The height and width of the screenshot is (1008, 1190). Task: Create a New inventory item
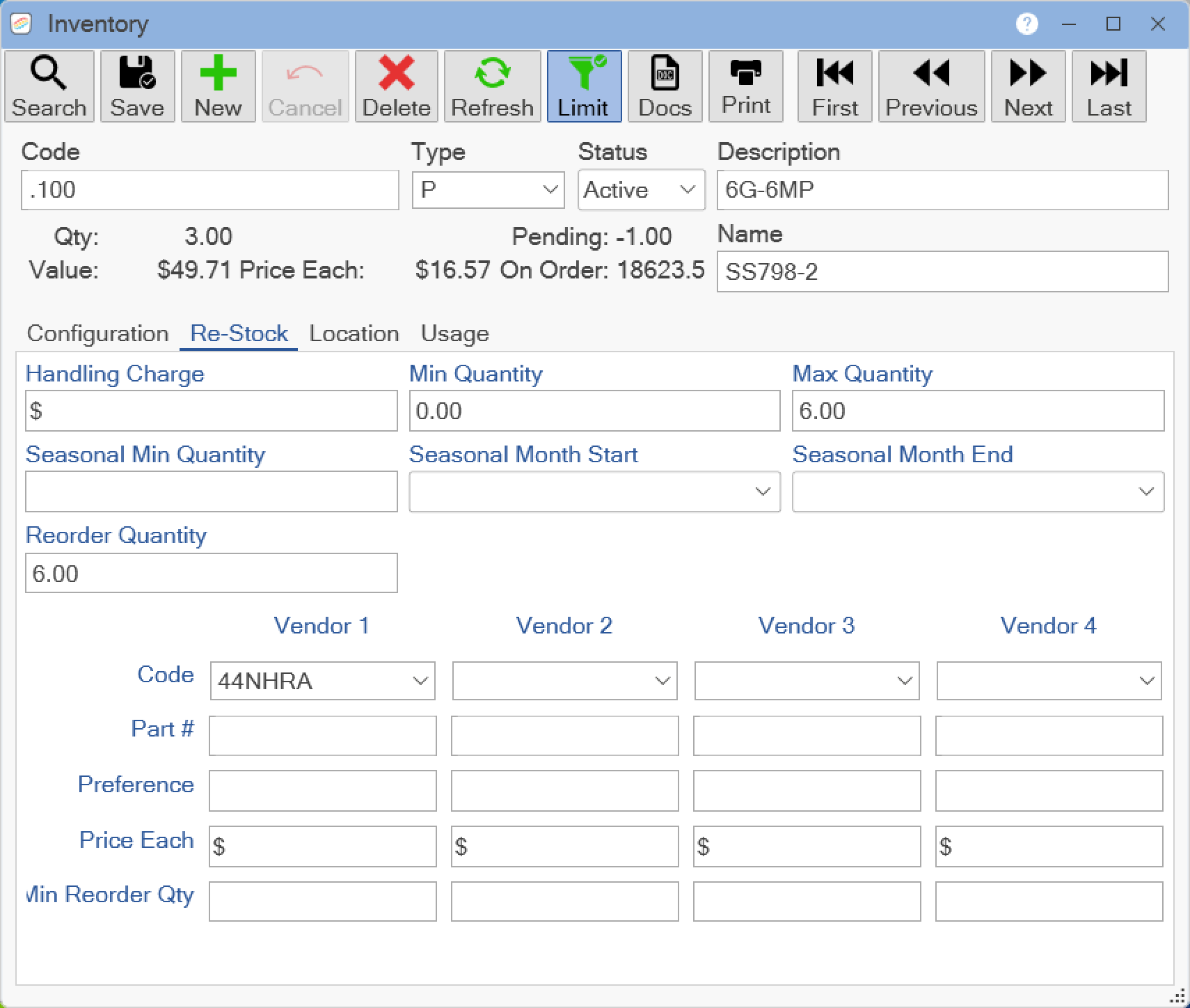[218, 86]
